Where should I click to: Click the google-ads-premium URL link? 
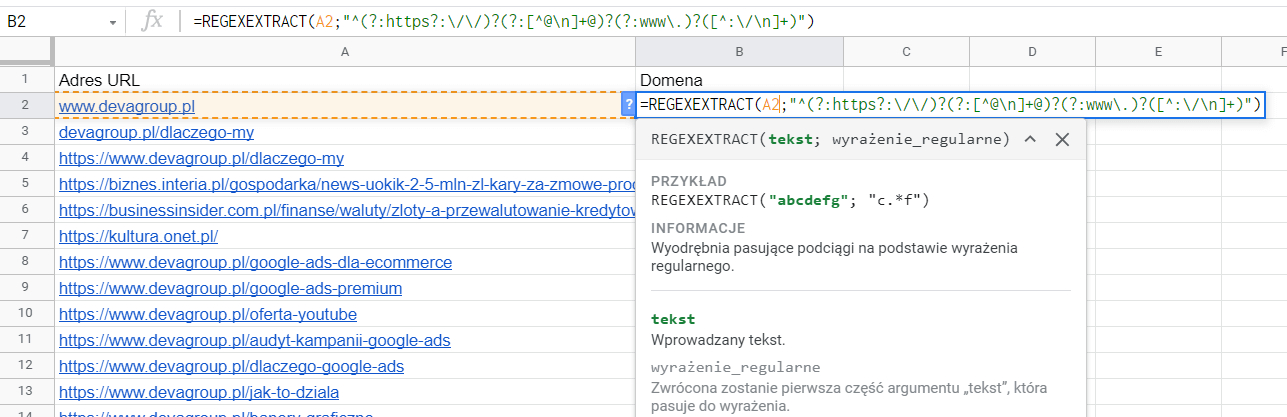point(230,288)
